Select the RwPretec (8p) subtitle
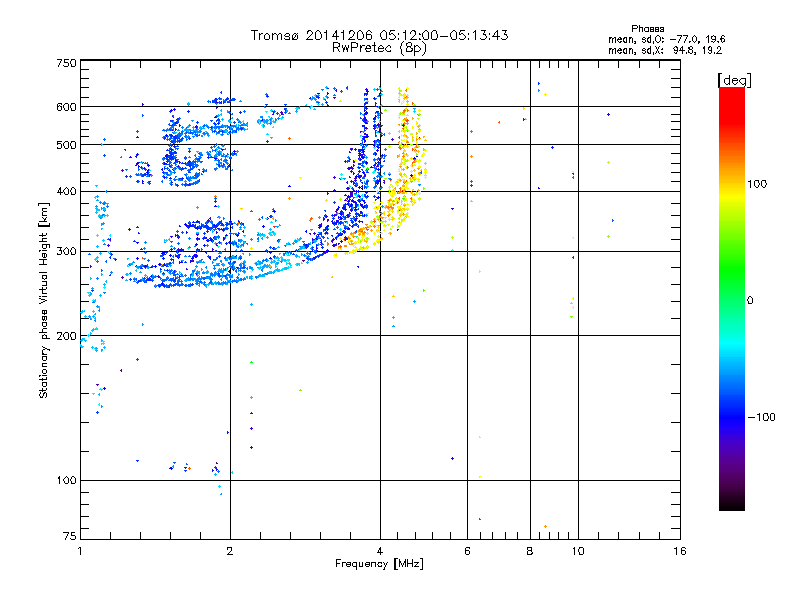The width and height of the screenshot is (800, 600). [x=379, y=47]
